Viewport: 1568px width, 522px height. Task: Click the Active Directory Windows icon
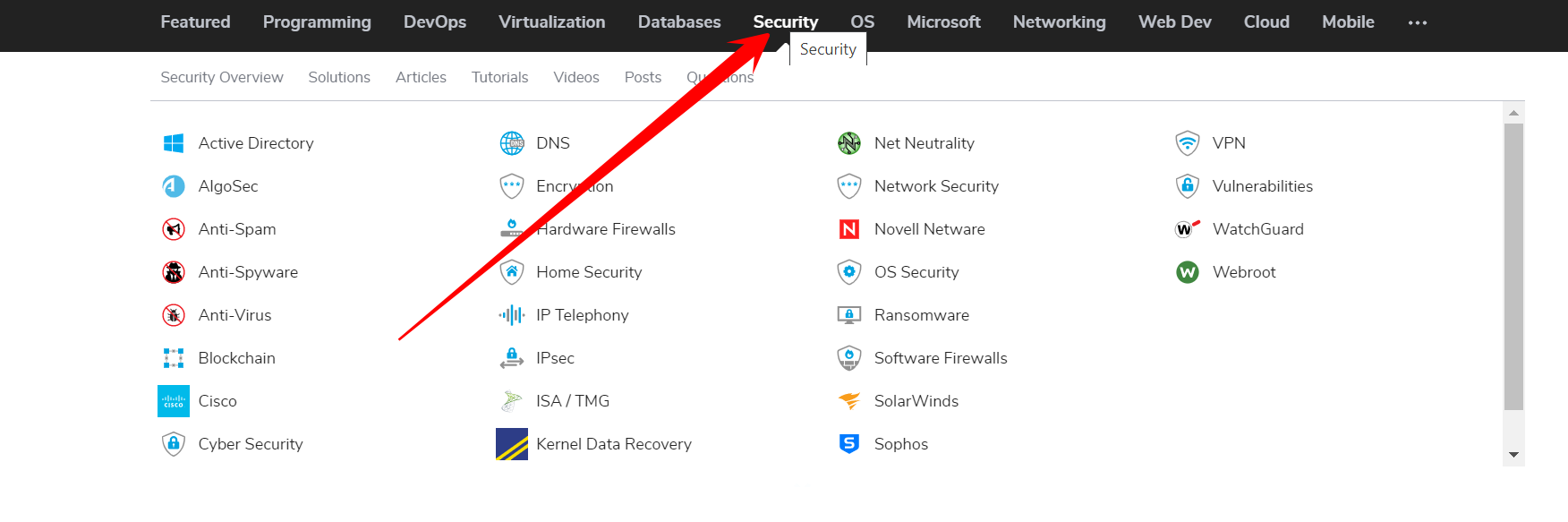point(174,143)
